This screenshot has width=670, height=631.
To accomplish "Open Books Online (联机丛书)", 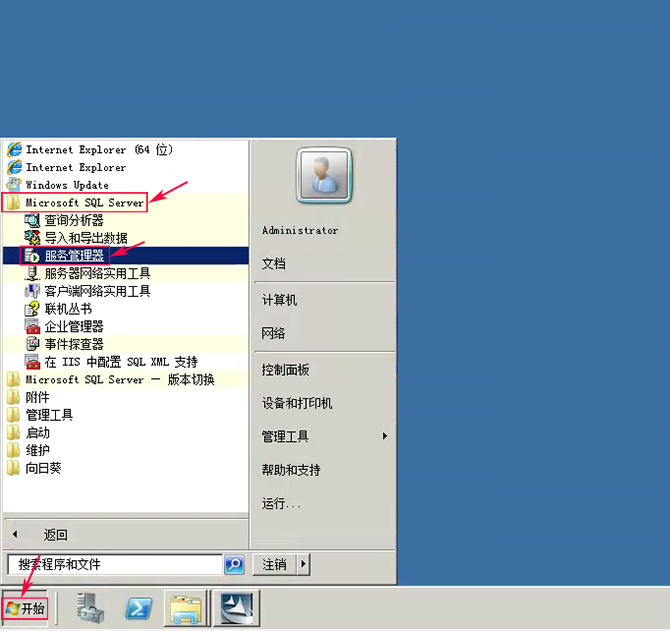I will [67, 309].
